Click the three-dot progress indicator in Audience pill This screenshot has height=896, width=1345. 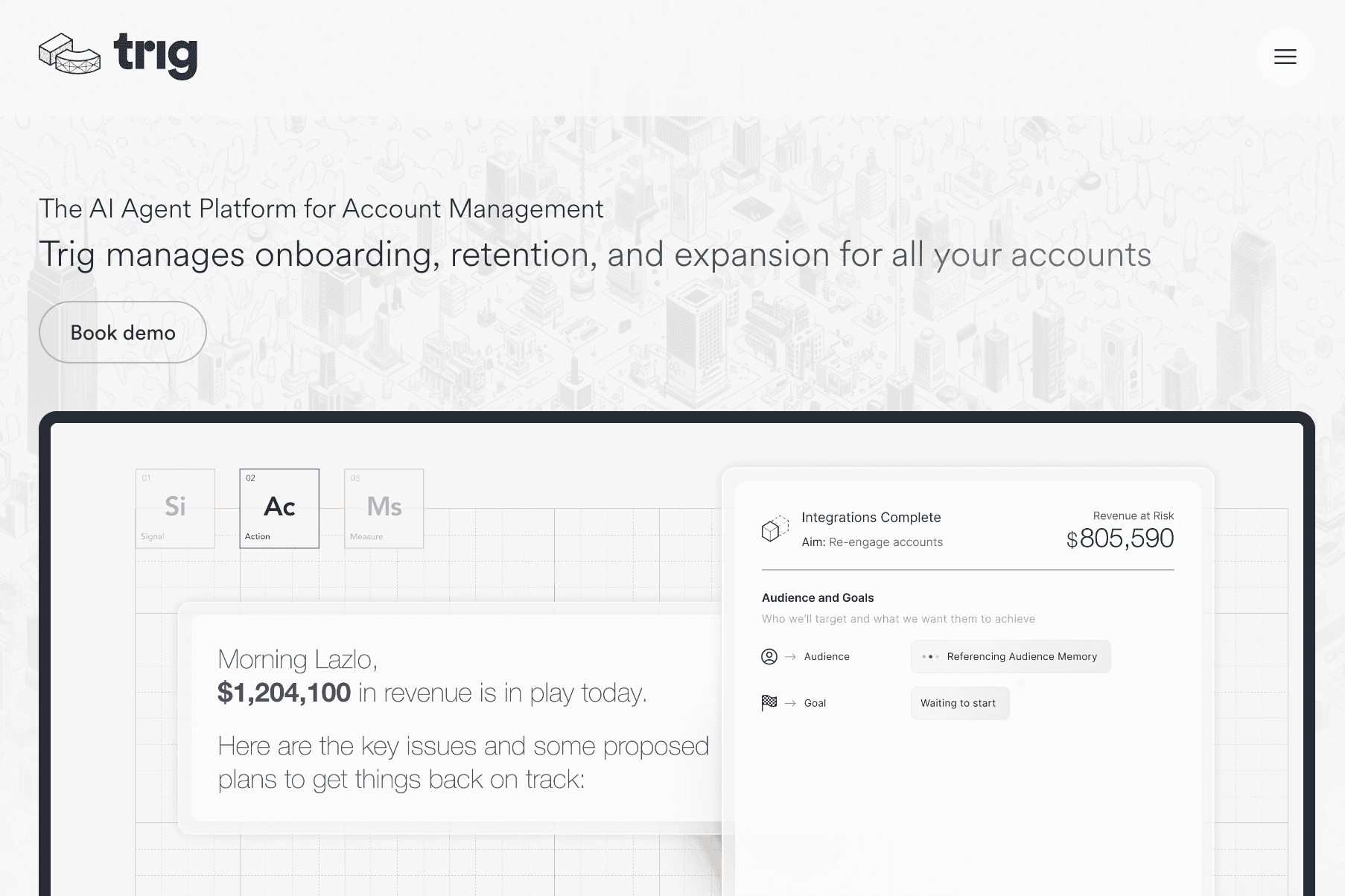click(929, 656)
